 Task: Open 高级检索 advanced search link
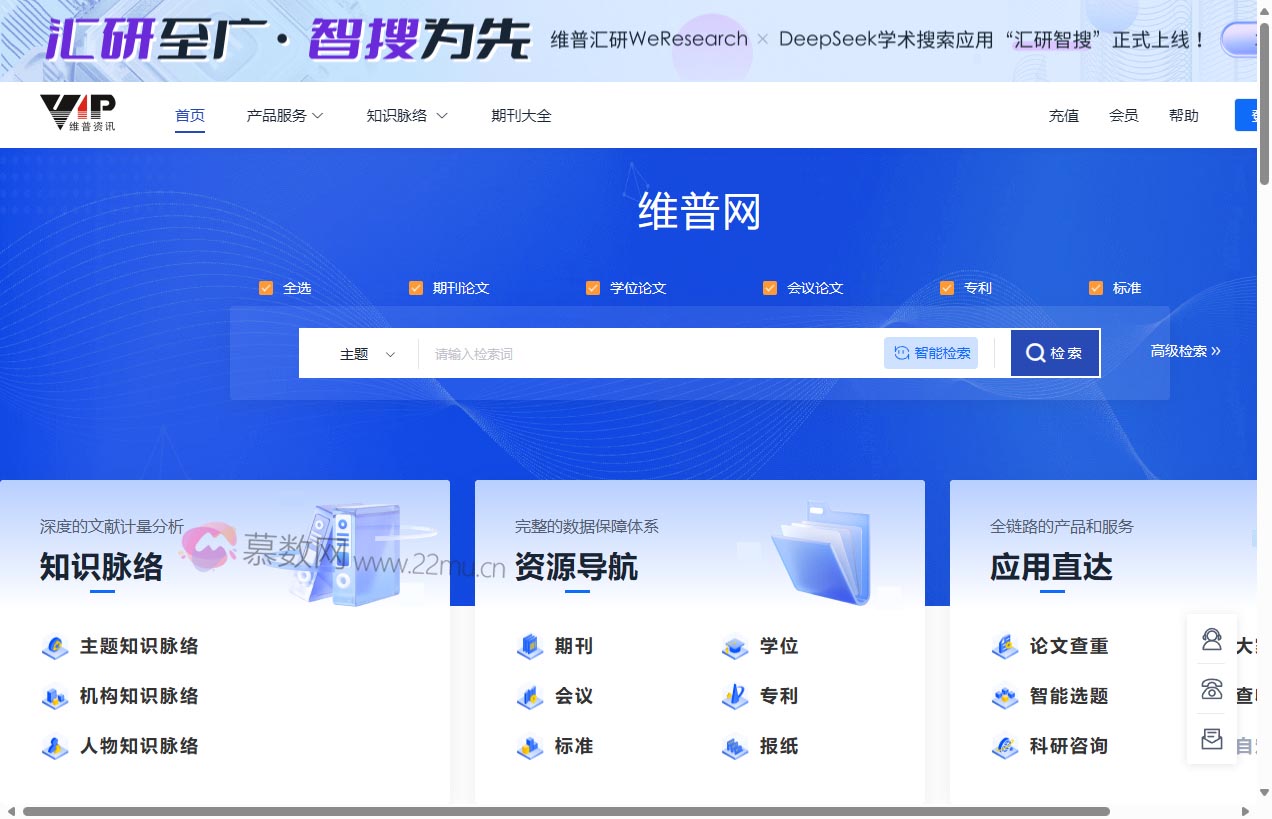[1184, 352]
